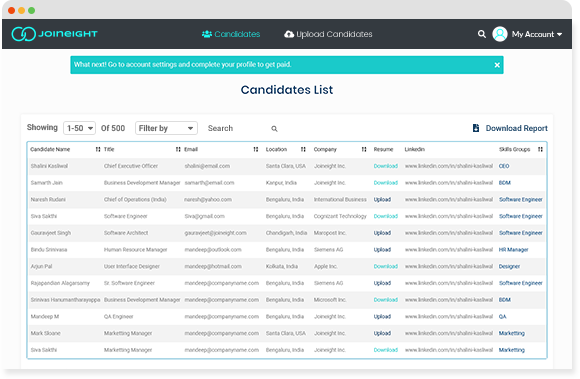The height and width of the screenshot is (379, 580).
Task: Open Naresh Rudani's Software Engineer skills group
Action: tap(520, 200)
